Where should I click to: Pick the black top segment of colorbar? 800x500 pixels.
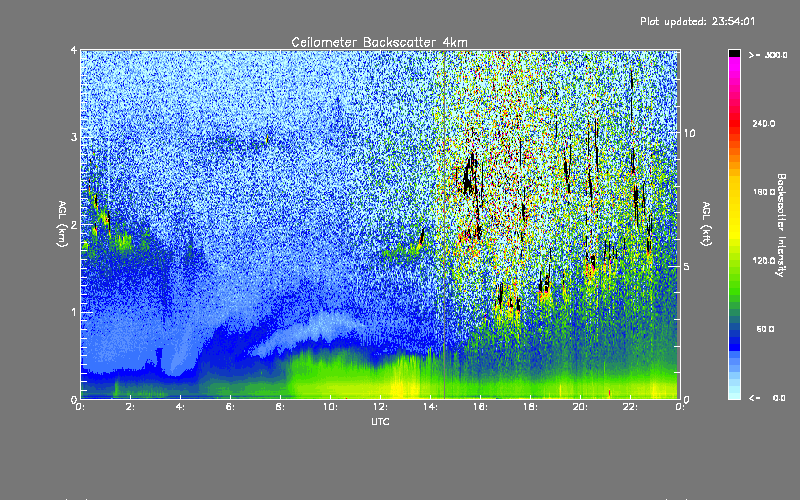coord(734,53)
